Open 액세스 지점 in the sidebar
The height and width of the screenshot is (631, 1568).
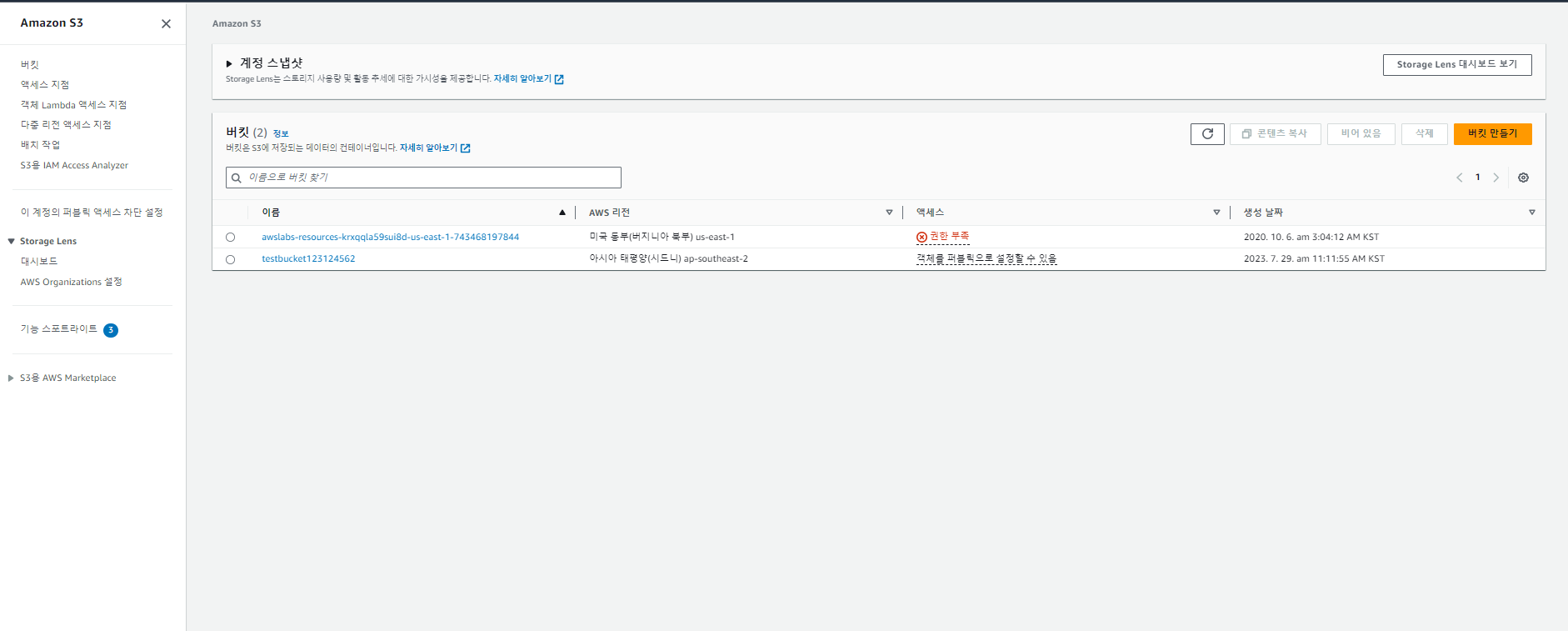pos(45,85)
